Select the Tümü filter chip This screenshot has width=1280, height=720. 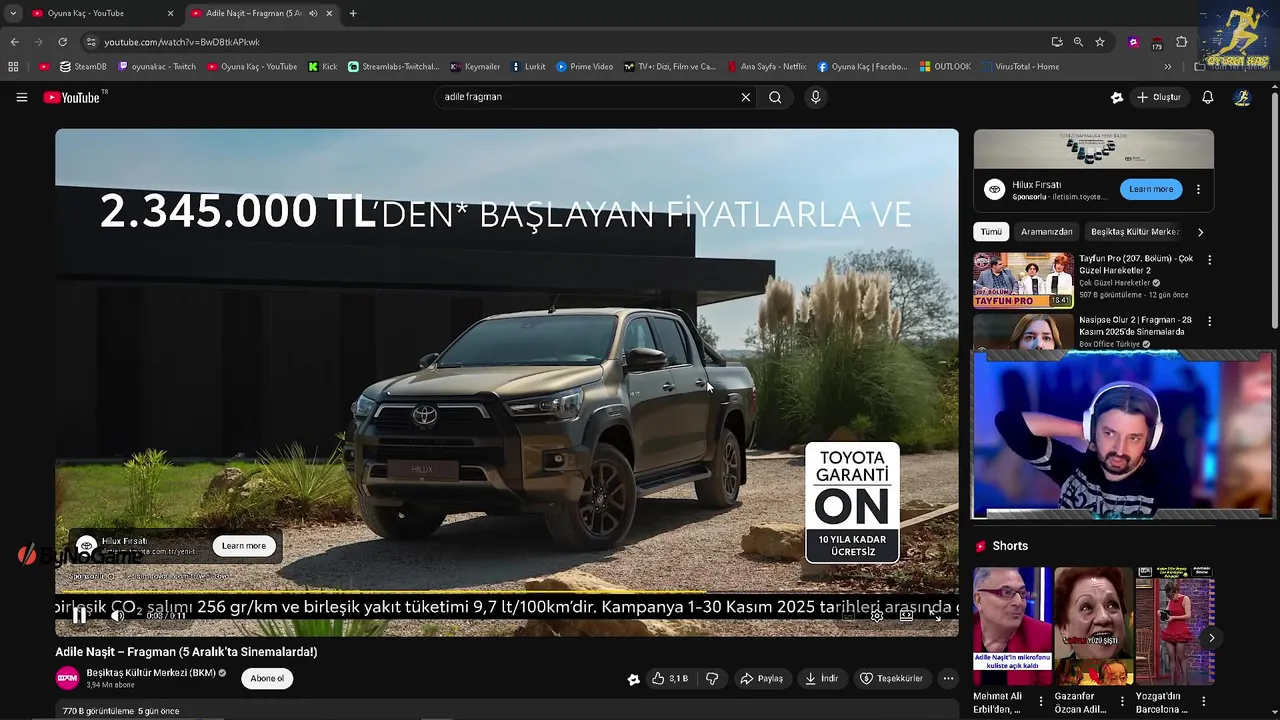coord(991,232)
